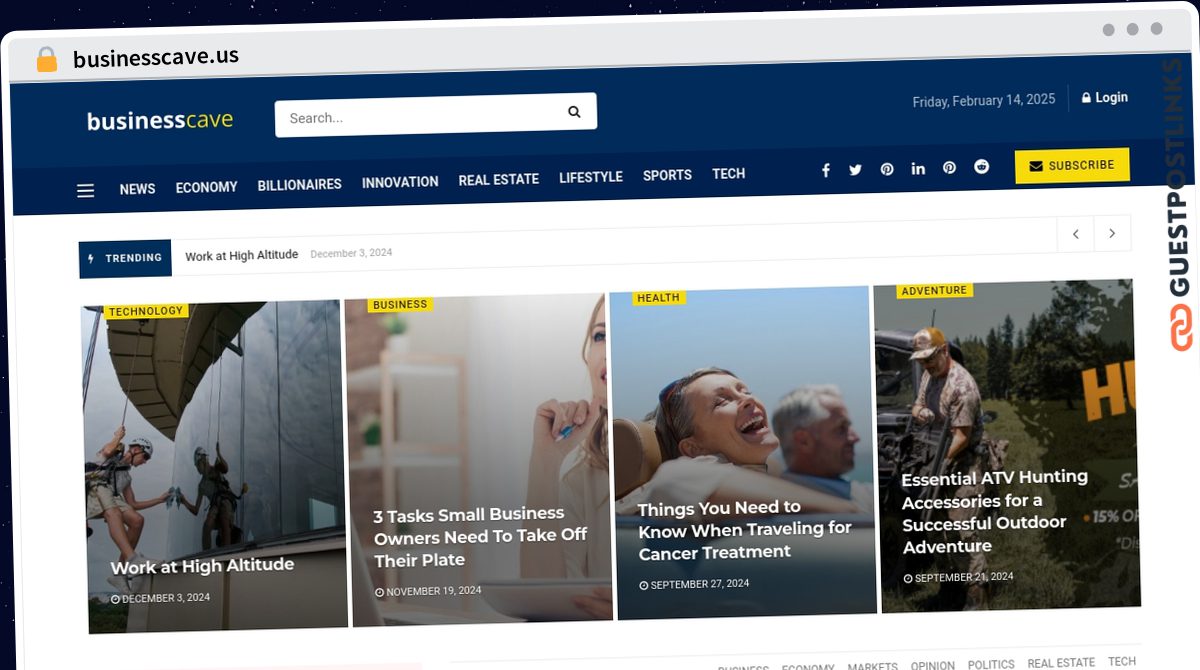The height and width of the screenshot is (670, 1200).
Task: Open 3 Tasks Small Business Owners article
Action: [x=480, y=537]
